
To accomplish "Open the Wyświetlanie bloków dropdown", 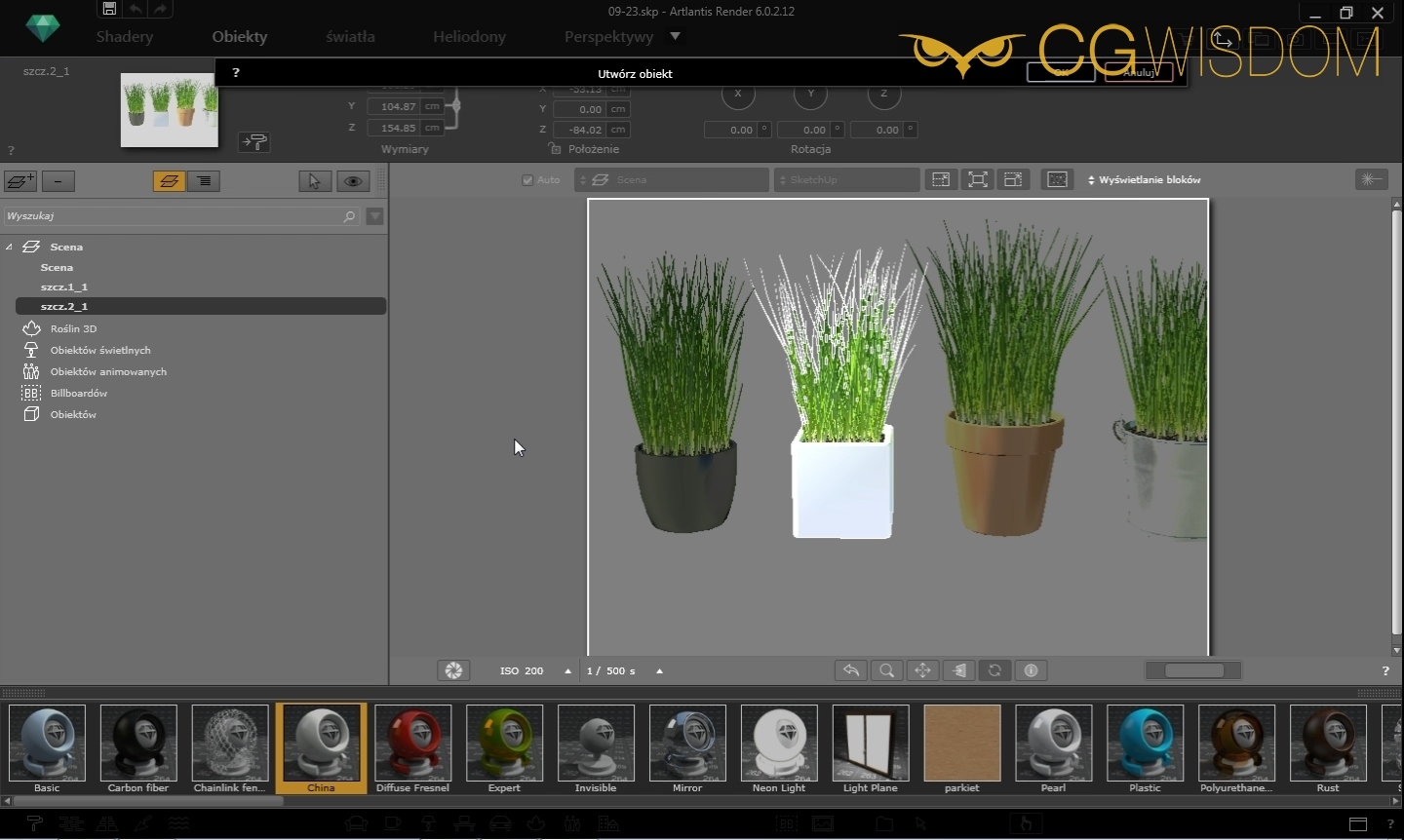I will pos(1145,180).
